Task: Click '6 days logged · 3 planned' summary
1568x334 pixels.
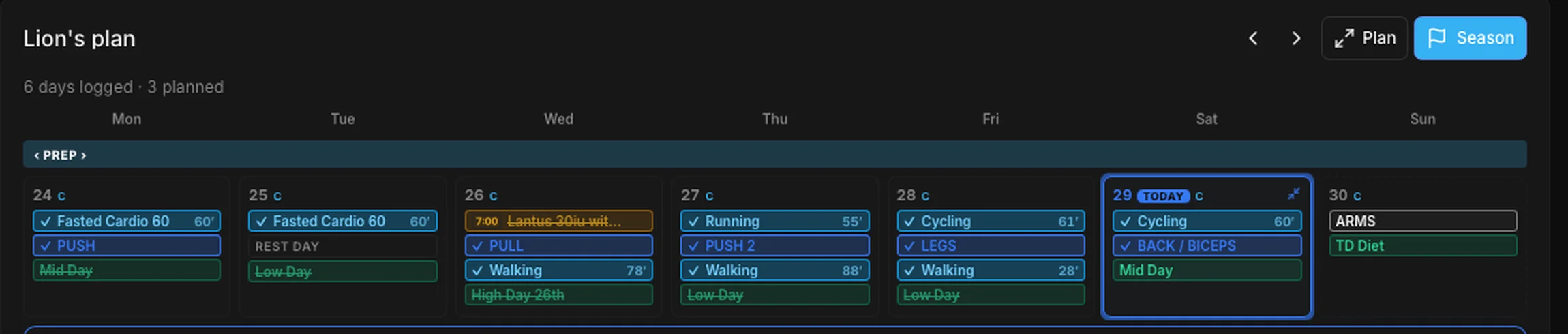Action: pyautogui.click(x=123, y=87)
